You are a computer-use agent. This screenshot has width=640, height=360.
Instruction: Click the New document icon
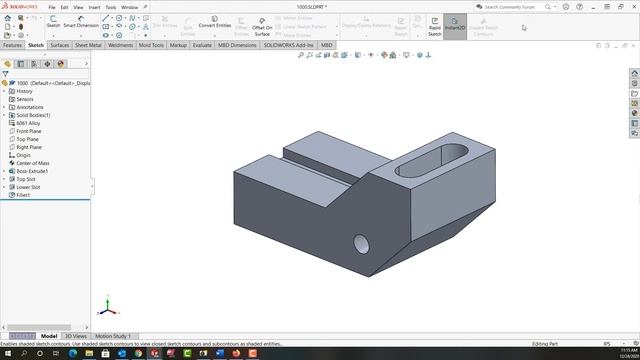coord(7,27)
